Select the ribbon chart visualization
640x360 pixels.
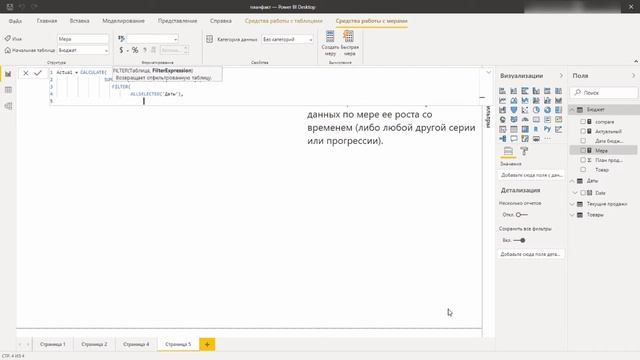[x=558, y=100]
